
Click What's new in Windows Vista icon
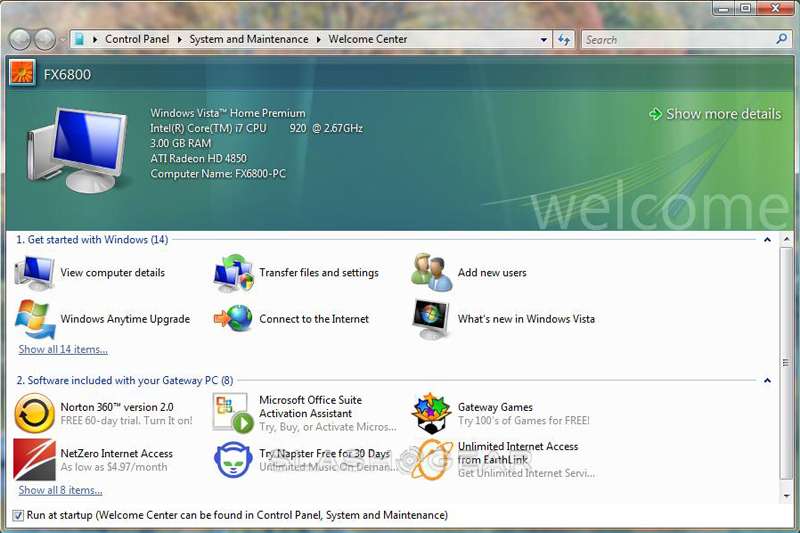coord(432,319)
